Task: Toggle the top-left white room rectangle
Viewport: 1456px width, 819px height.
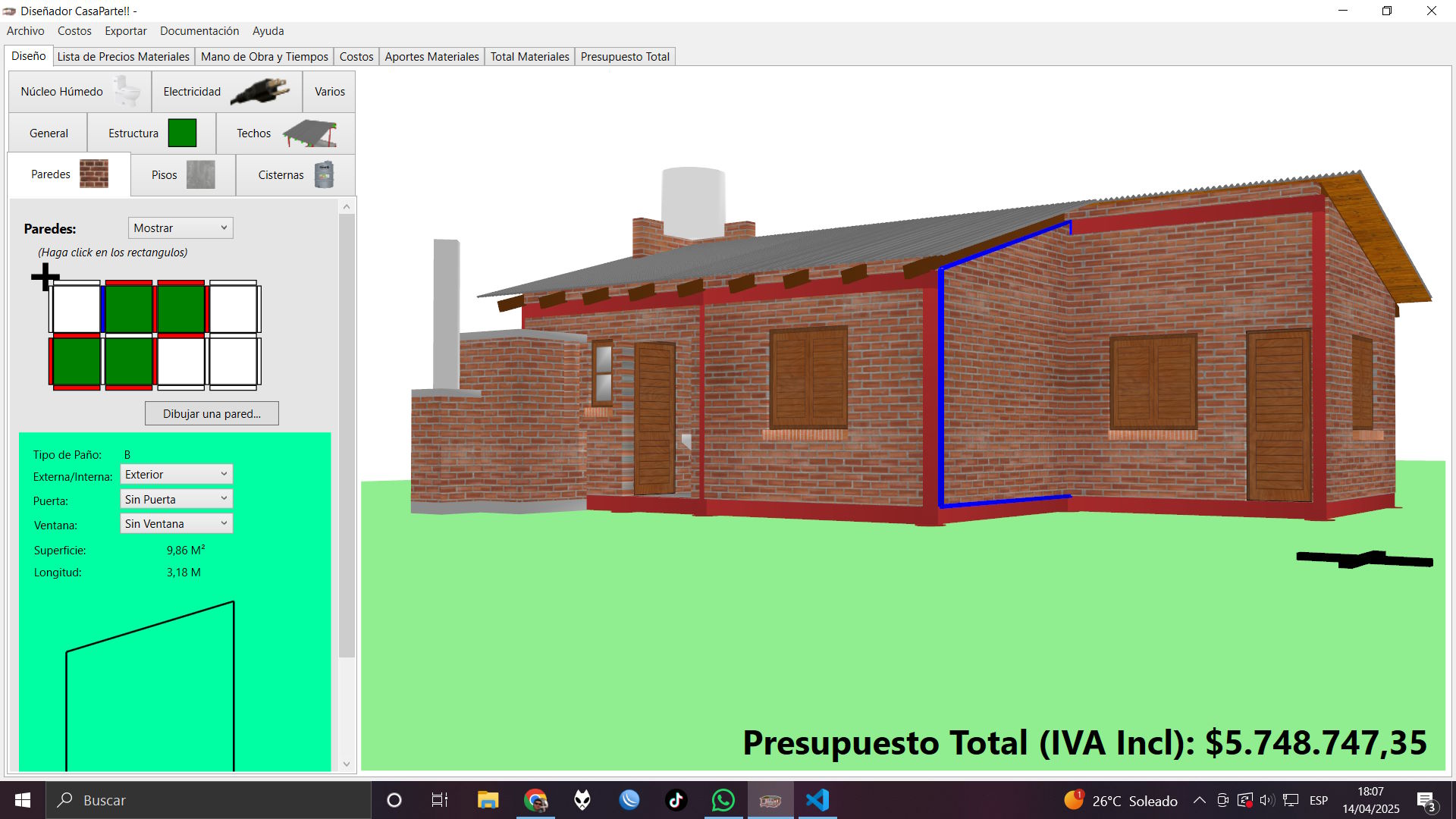Action: pos(76,309)
